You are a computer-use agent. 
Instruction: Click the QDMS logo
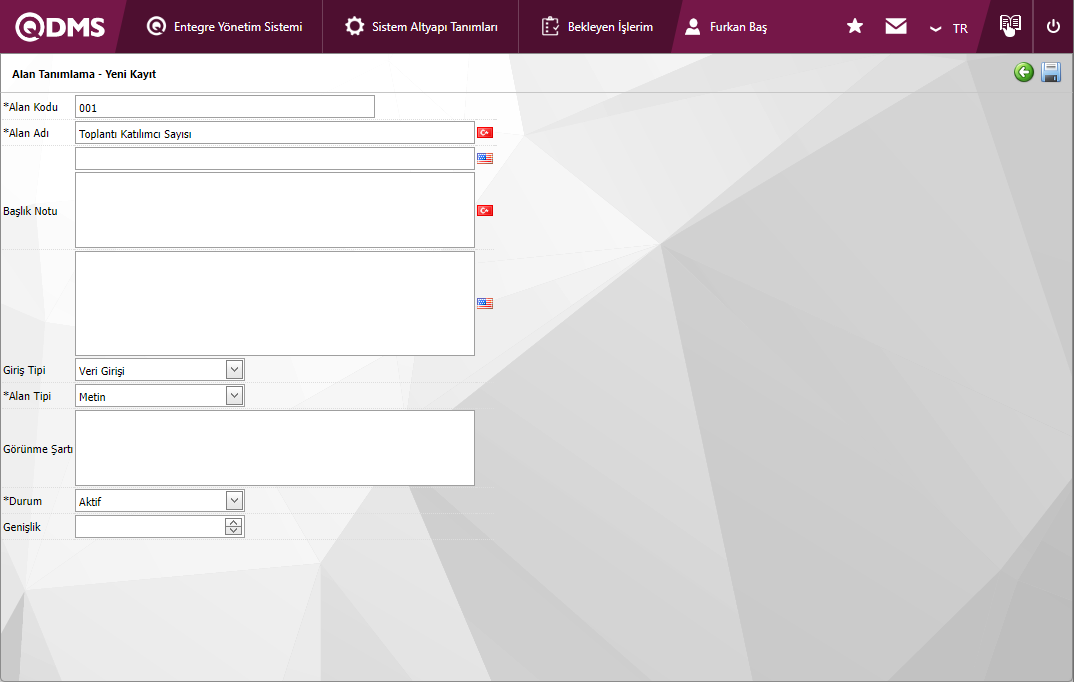point(60,27)
